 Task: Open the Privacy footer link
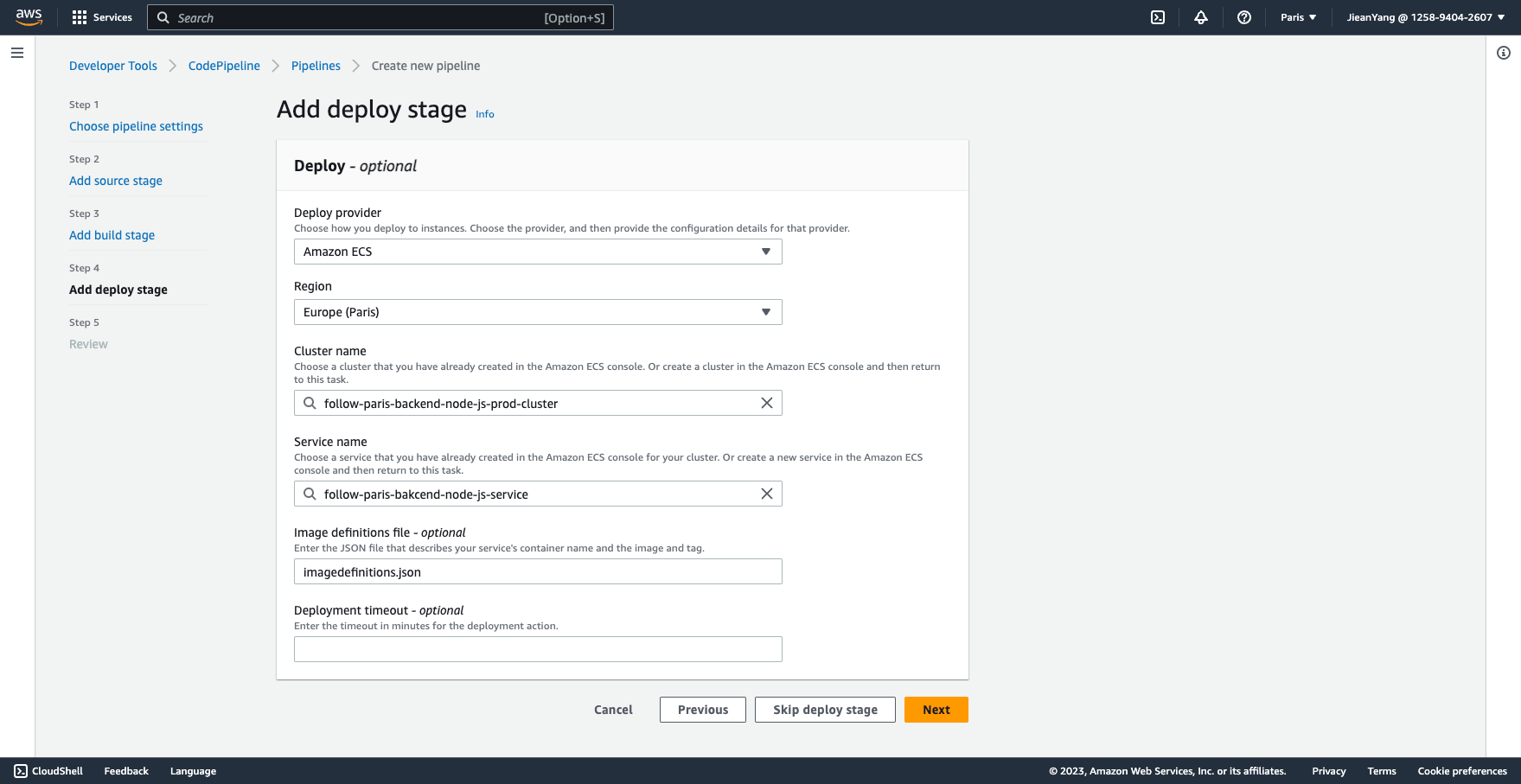tap(1329, 771)
